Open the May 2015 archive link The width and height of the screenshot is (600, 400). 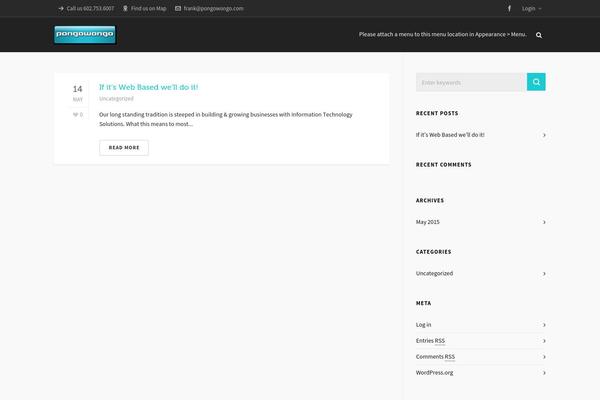428,222
